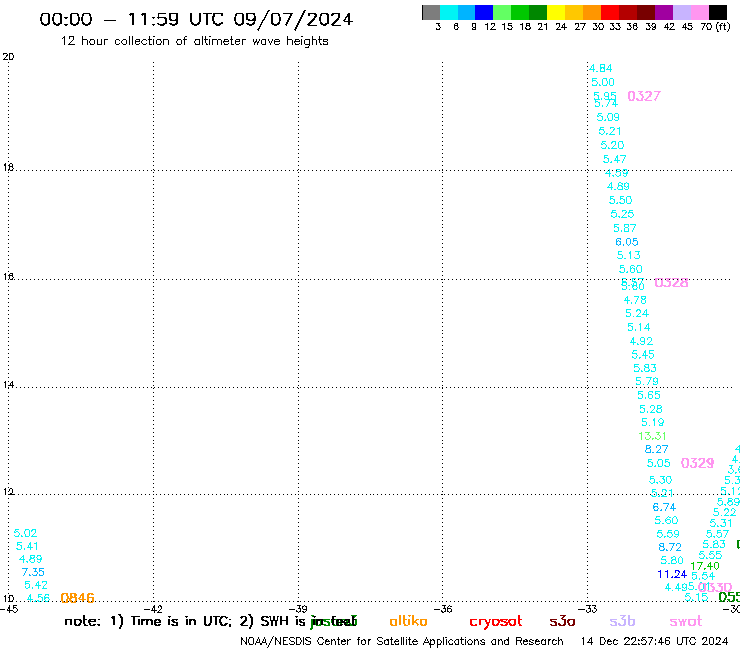Click the -42 longitude axis label
Image resolution: width=740 pixels, height=650 pixels.
(153, 609)
